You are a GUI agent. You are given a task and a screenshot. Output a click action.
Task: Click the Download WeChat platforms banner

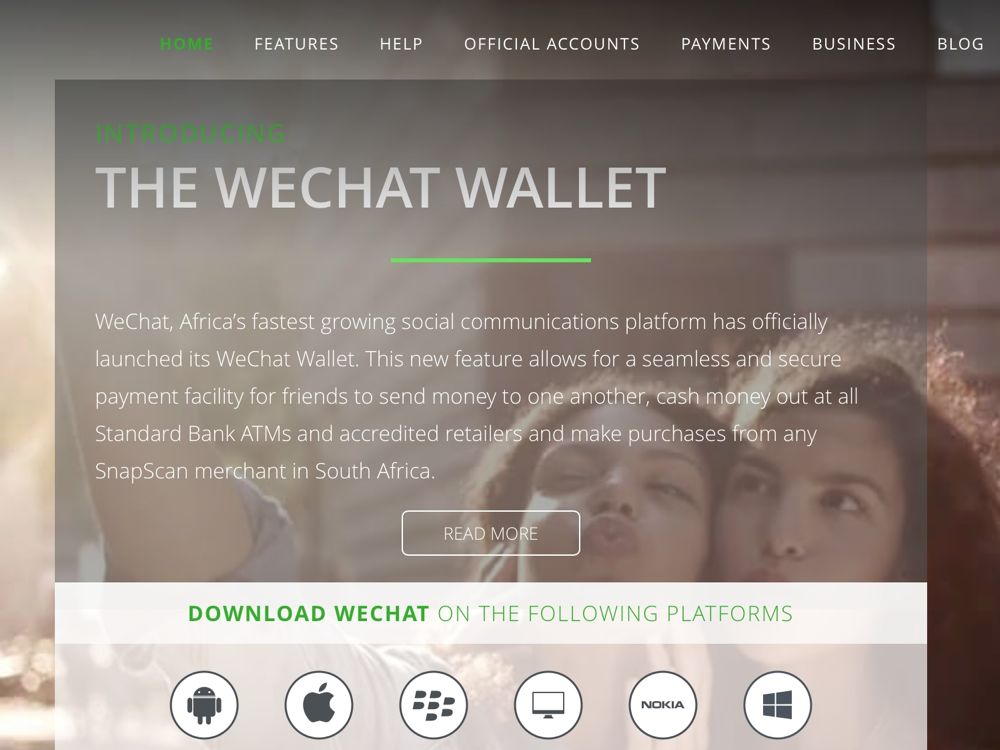(x=490, y=613)
